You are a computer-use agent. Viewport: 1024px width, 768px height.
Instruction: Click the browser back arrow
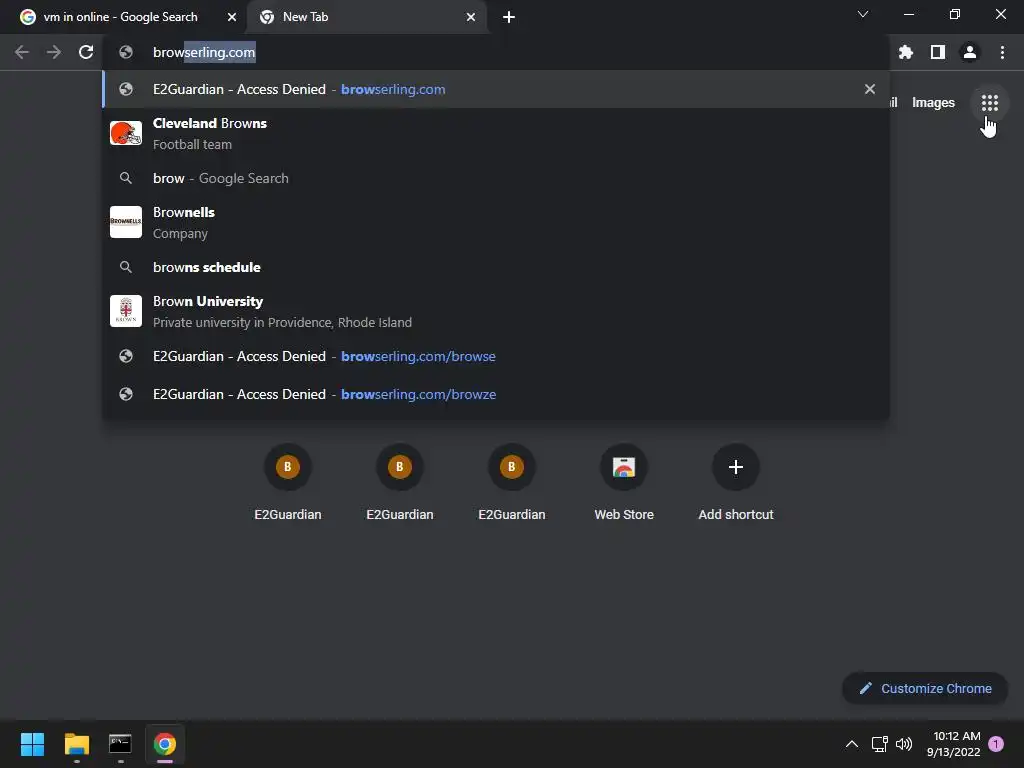click(22, 52)
